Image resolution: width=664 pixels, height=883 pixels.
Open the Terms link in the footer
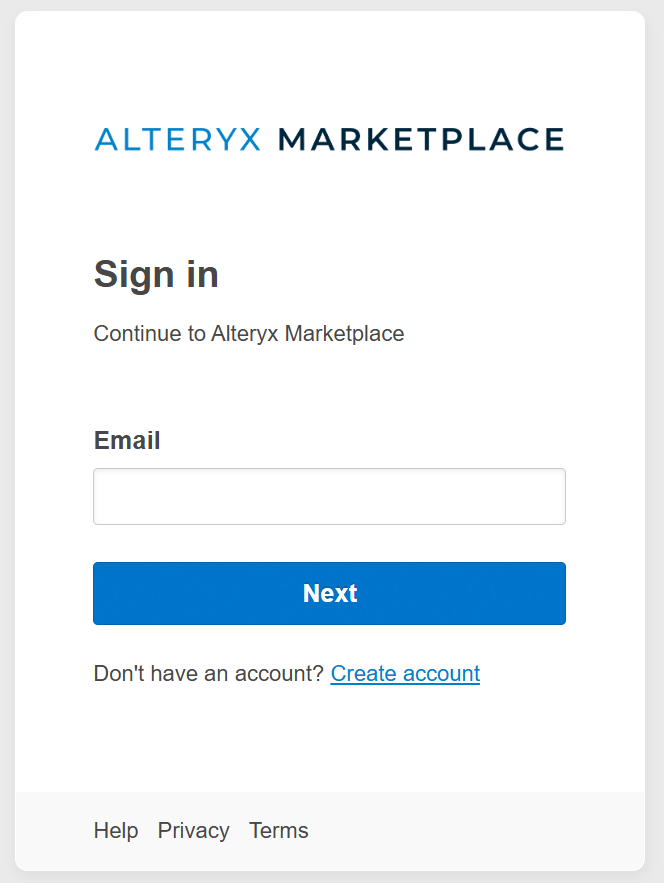[279, 830]
